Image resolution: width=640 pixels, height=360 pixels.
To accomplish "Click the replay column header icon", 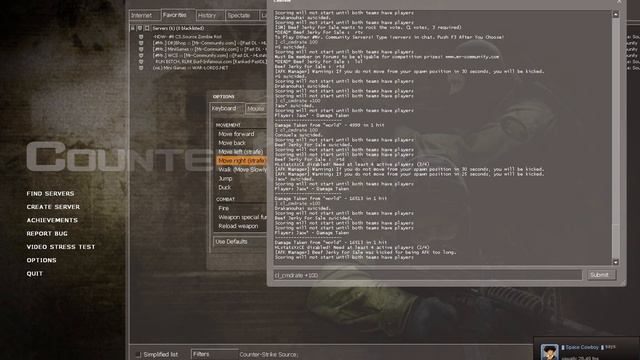I will coord(147,29).
